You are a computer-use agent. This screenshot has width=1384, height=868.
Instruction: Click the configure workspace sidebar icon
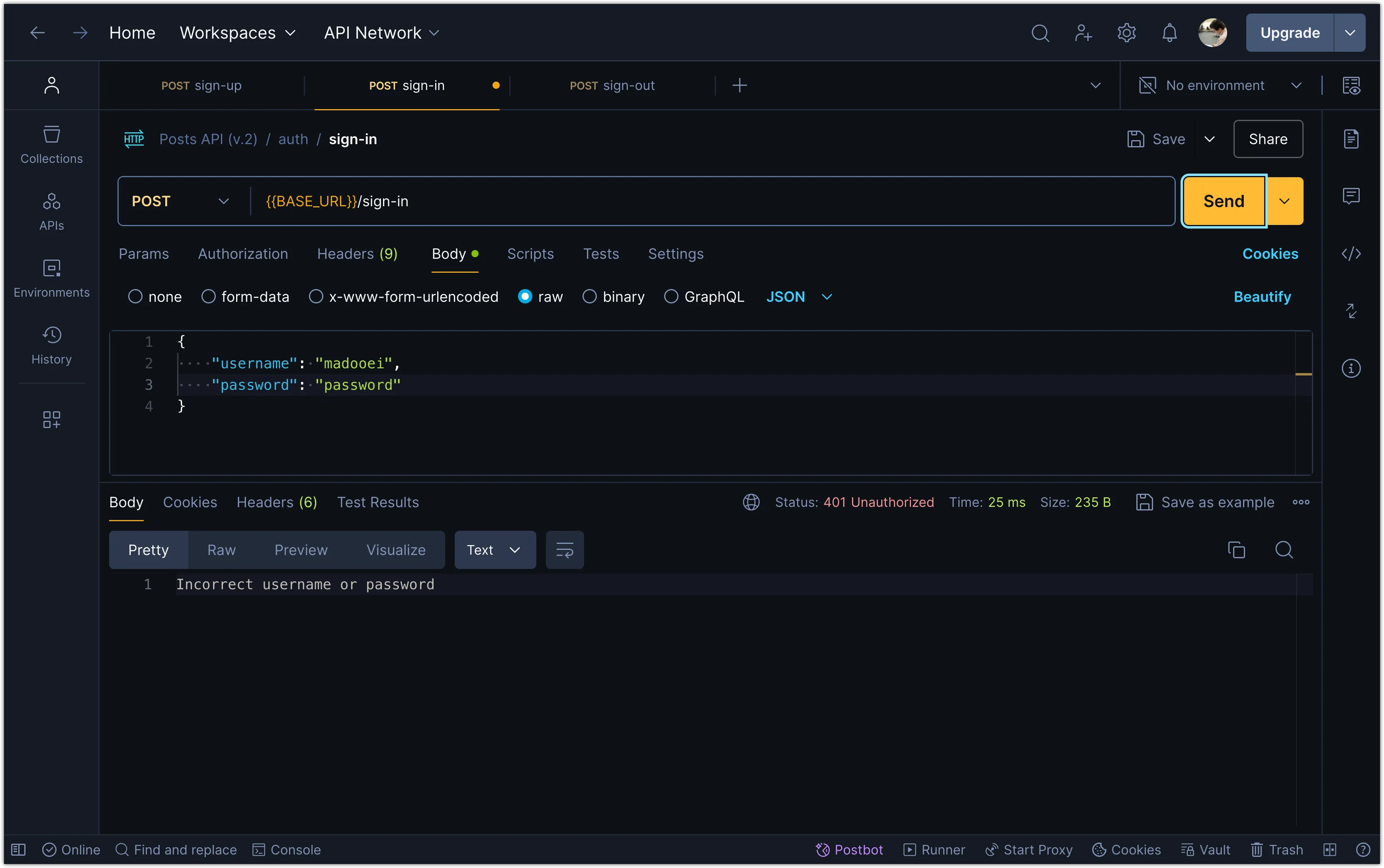pyautogui.click(x=52, y=420)
